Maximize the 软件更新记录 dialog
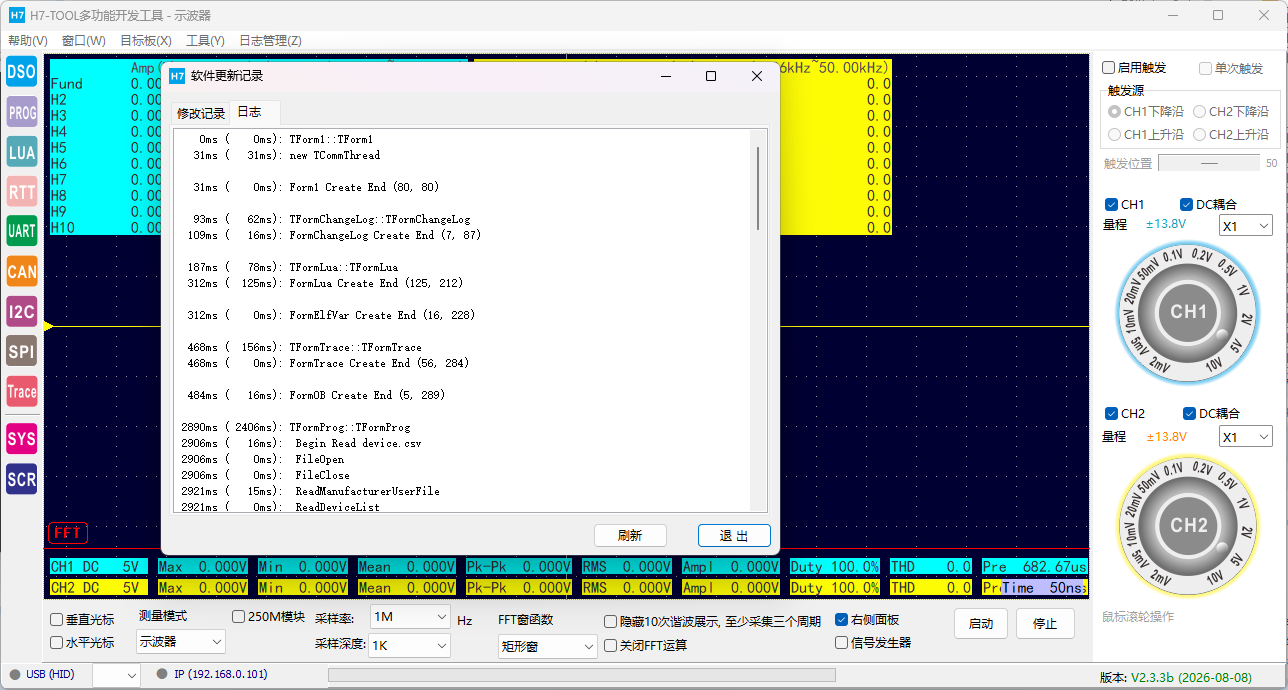1288x690 pixels. click(711, 76)
